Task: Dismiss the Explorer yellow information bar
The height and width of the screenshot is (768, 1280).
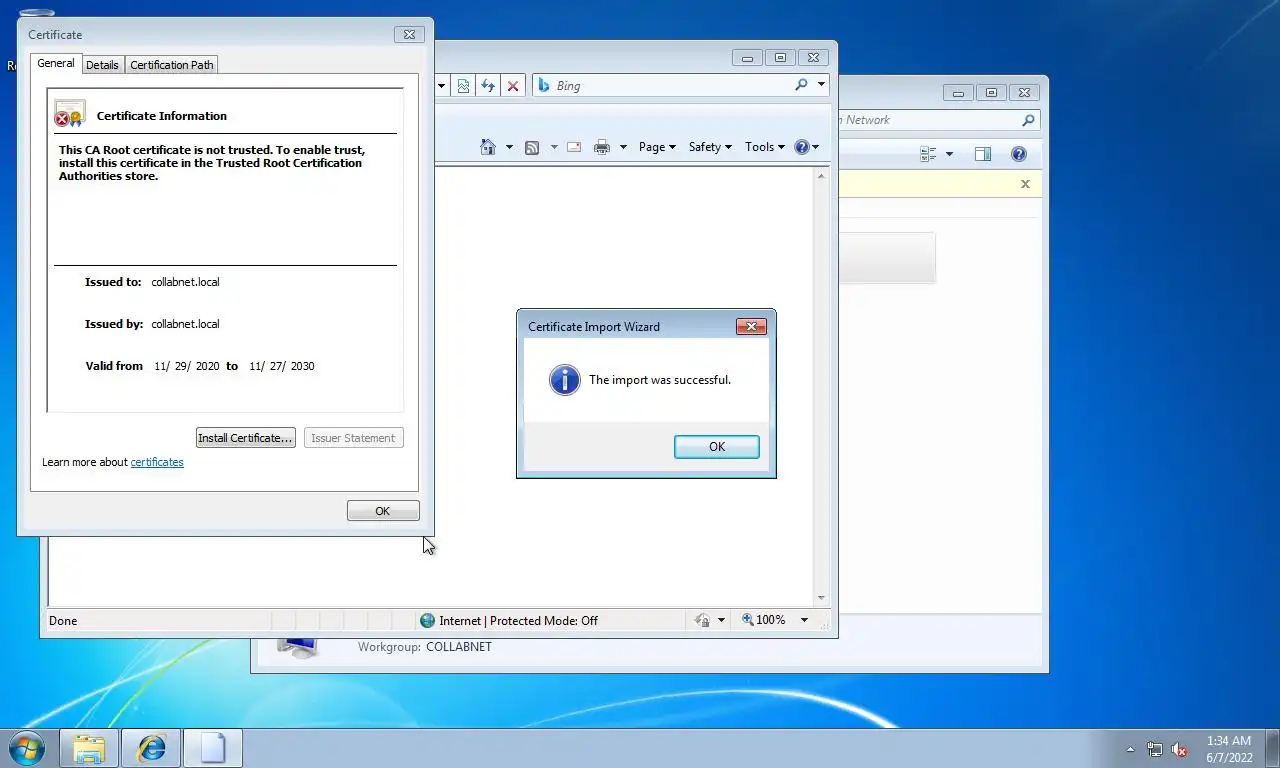Action: pos(1025,184)
